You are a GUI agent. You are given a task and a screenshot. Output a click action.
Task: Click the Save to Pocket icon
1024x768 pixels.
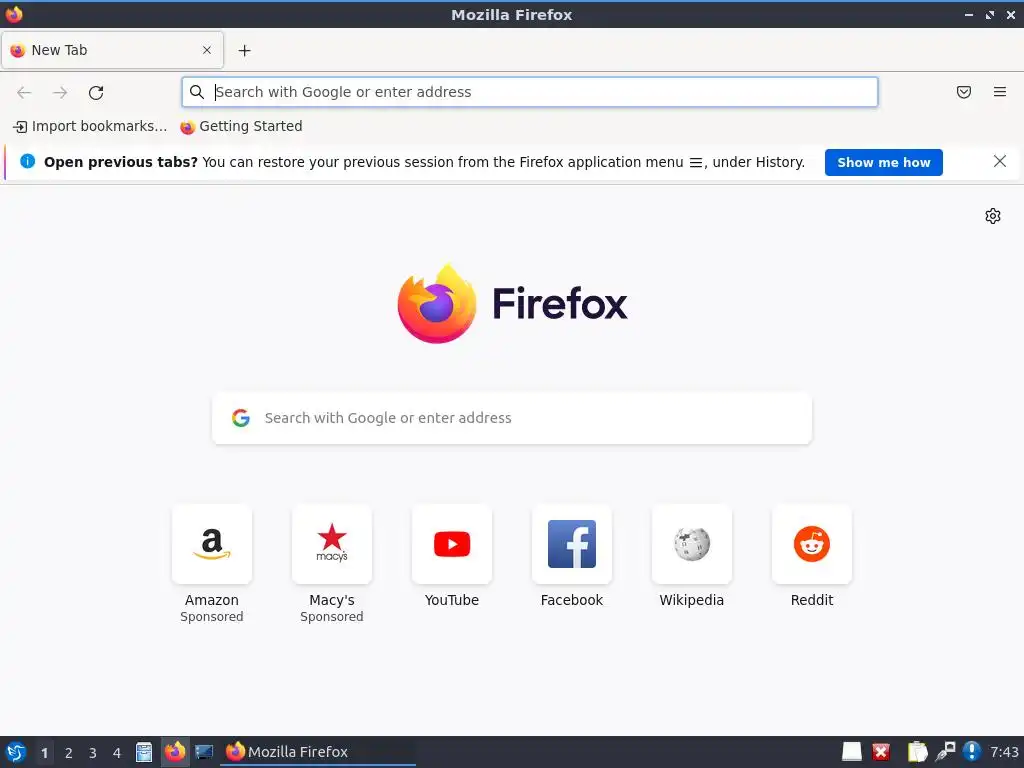point(964,92)
